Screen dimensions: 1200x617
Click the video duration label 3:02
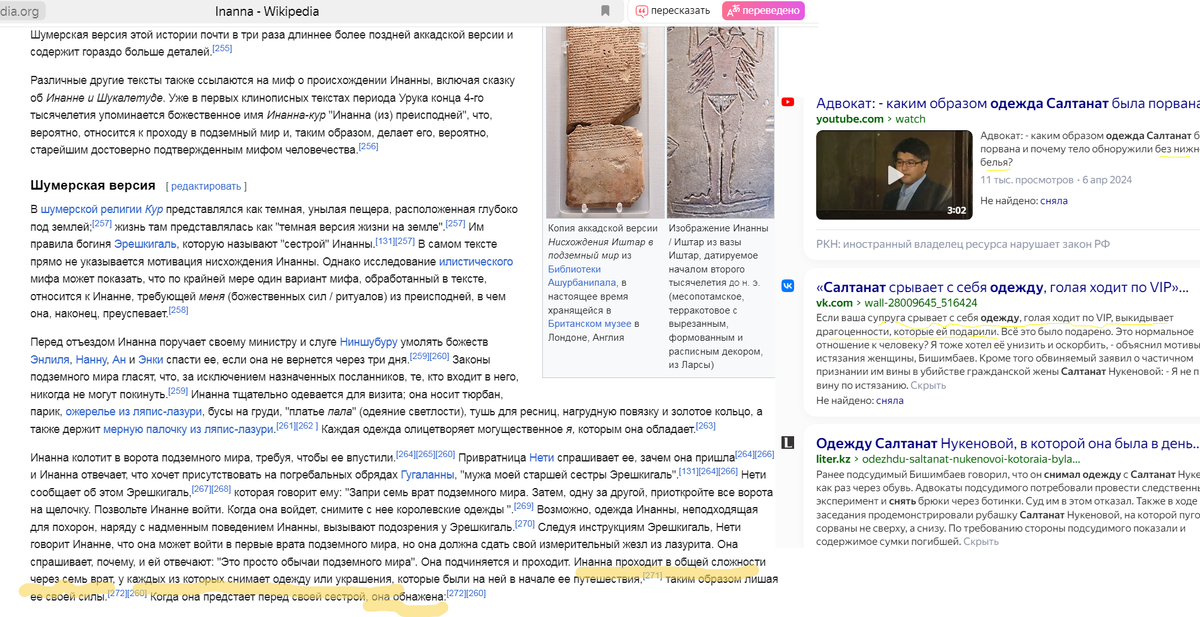coord(957,210)
